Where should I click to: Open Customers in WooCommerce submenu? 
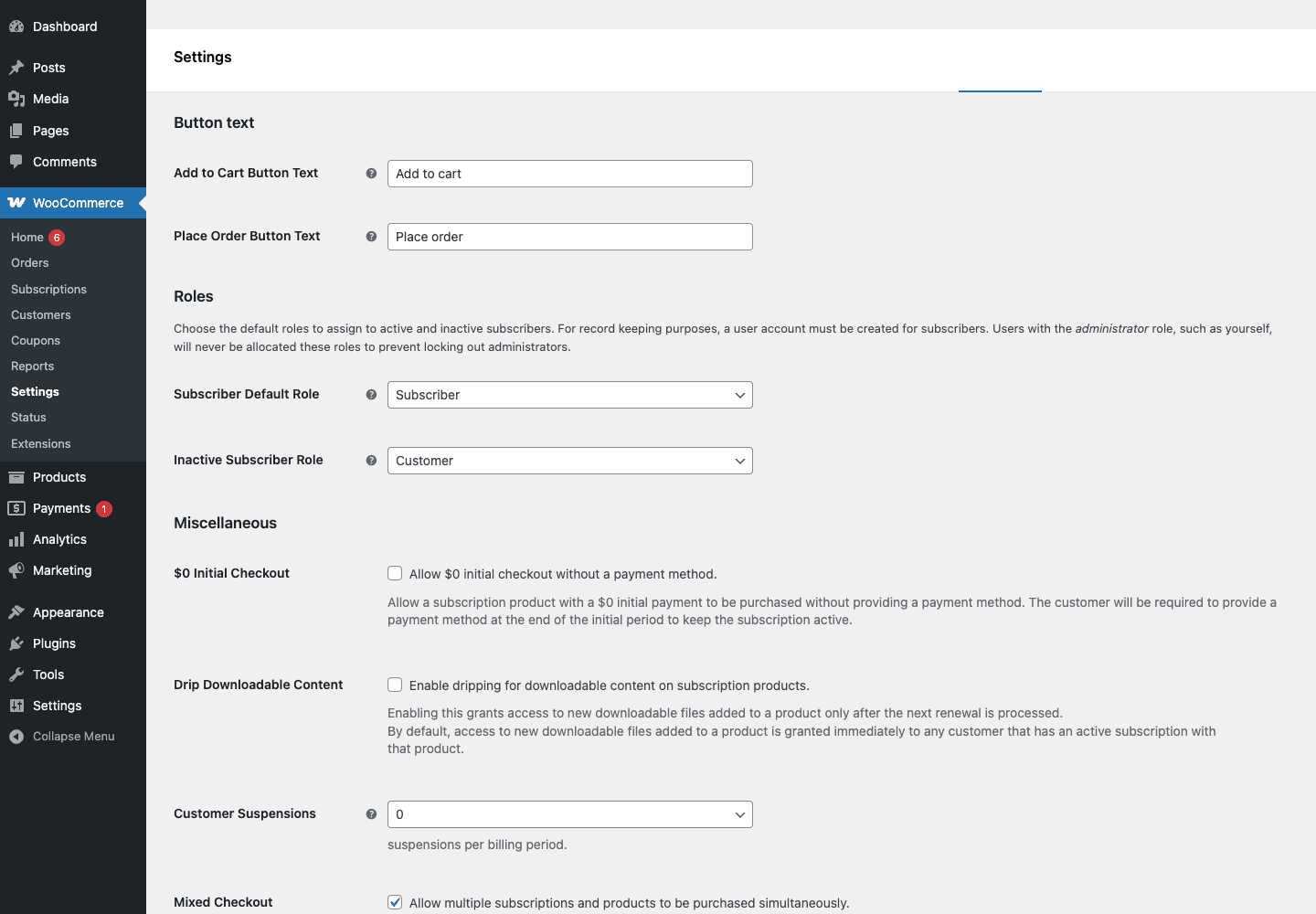[41, 315]
